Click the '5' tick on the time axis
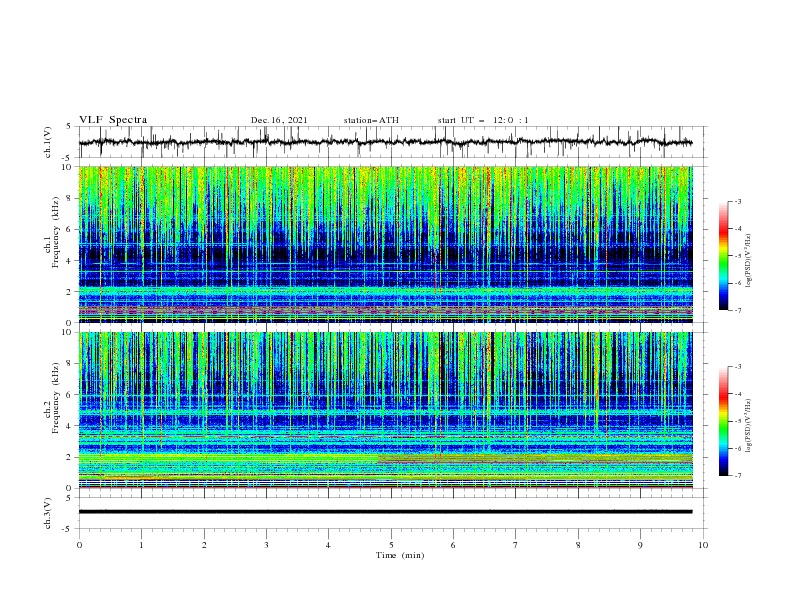This screenshot has height=612, width=792. [391, 545]
